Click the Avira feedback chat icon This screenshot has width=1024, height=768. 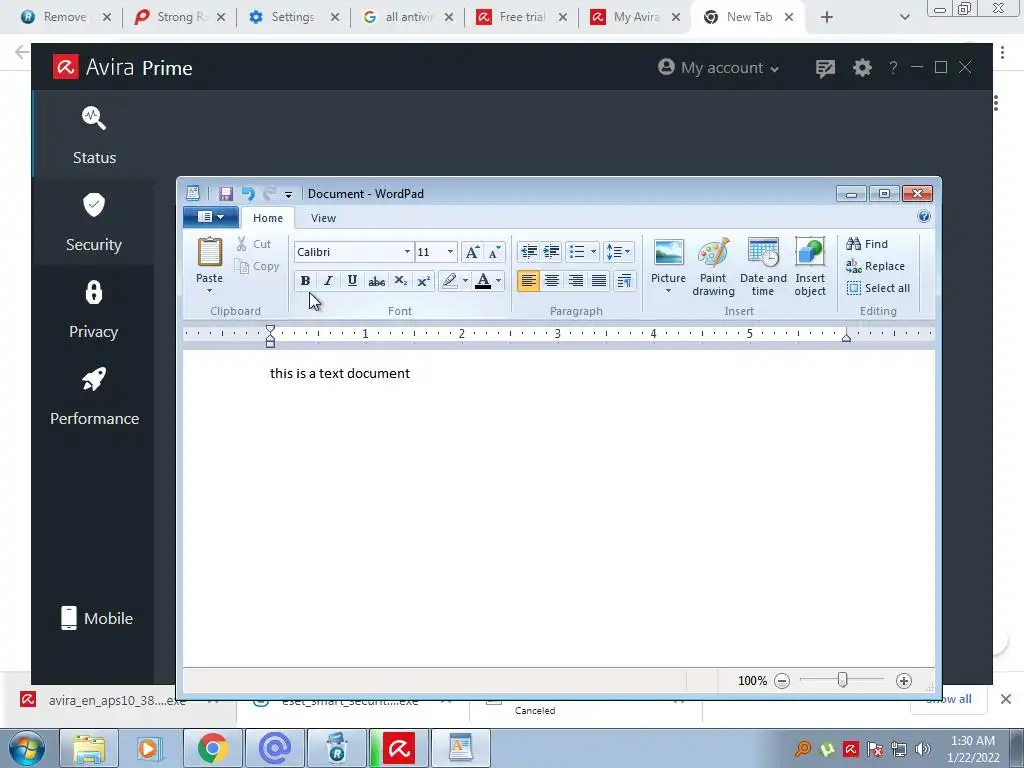825,69
